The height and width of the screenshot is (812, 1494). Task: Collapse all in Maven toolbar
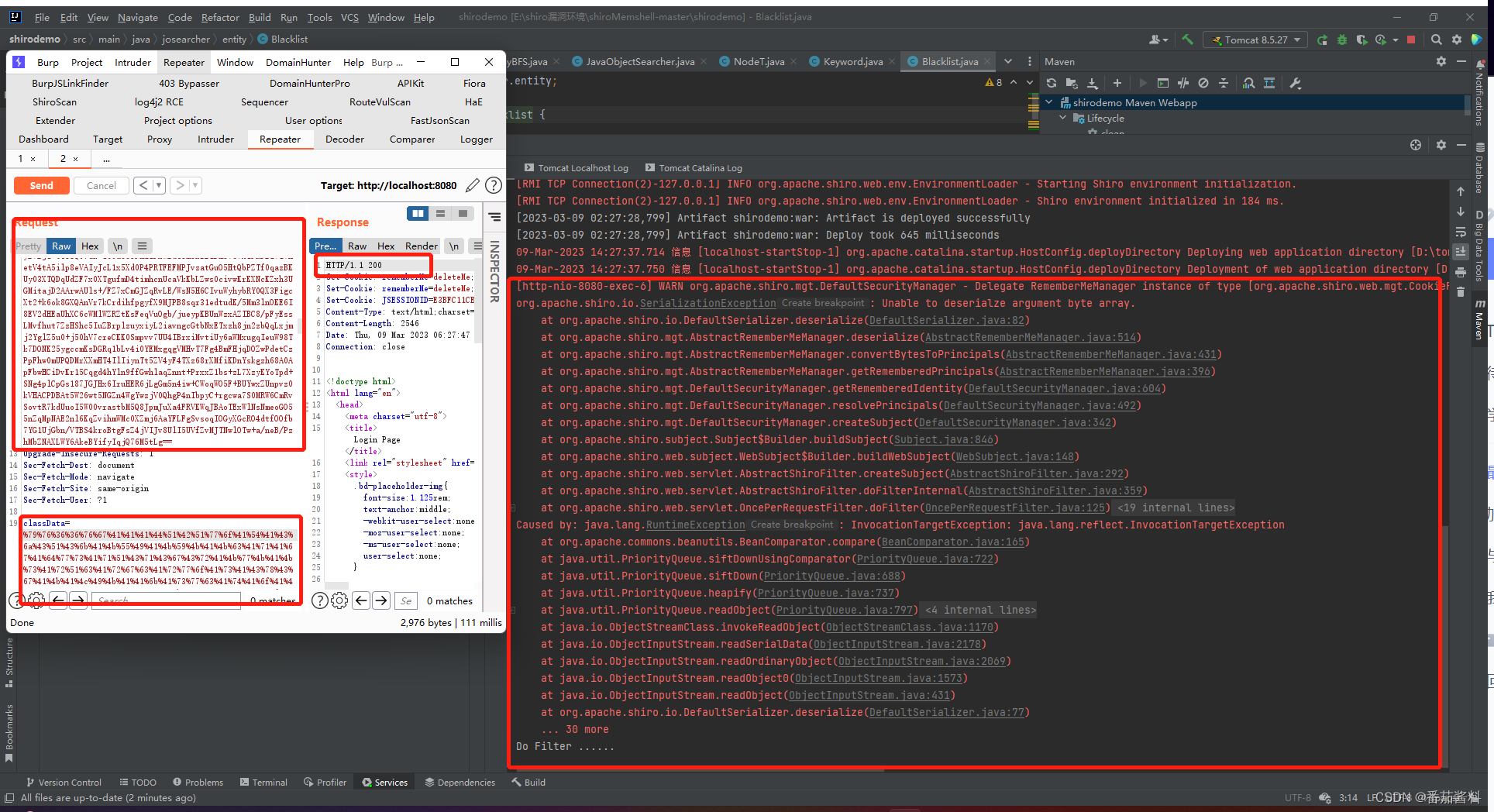pyautogui.click(x=1224, y=83)
